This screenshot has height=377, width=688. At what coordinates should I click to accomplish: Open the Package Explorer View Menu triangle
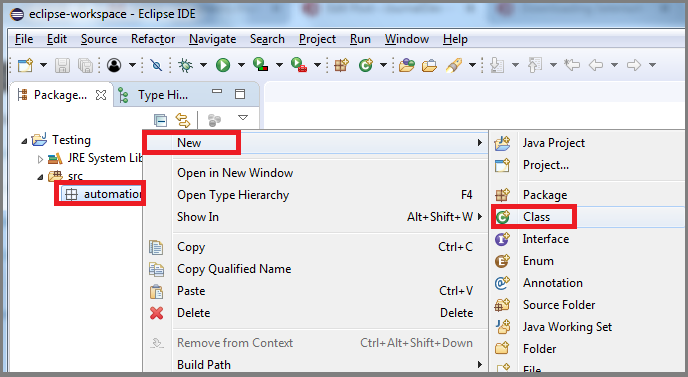click(243, 118)
